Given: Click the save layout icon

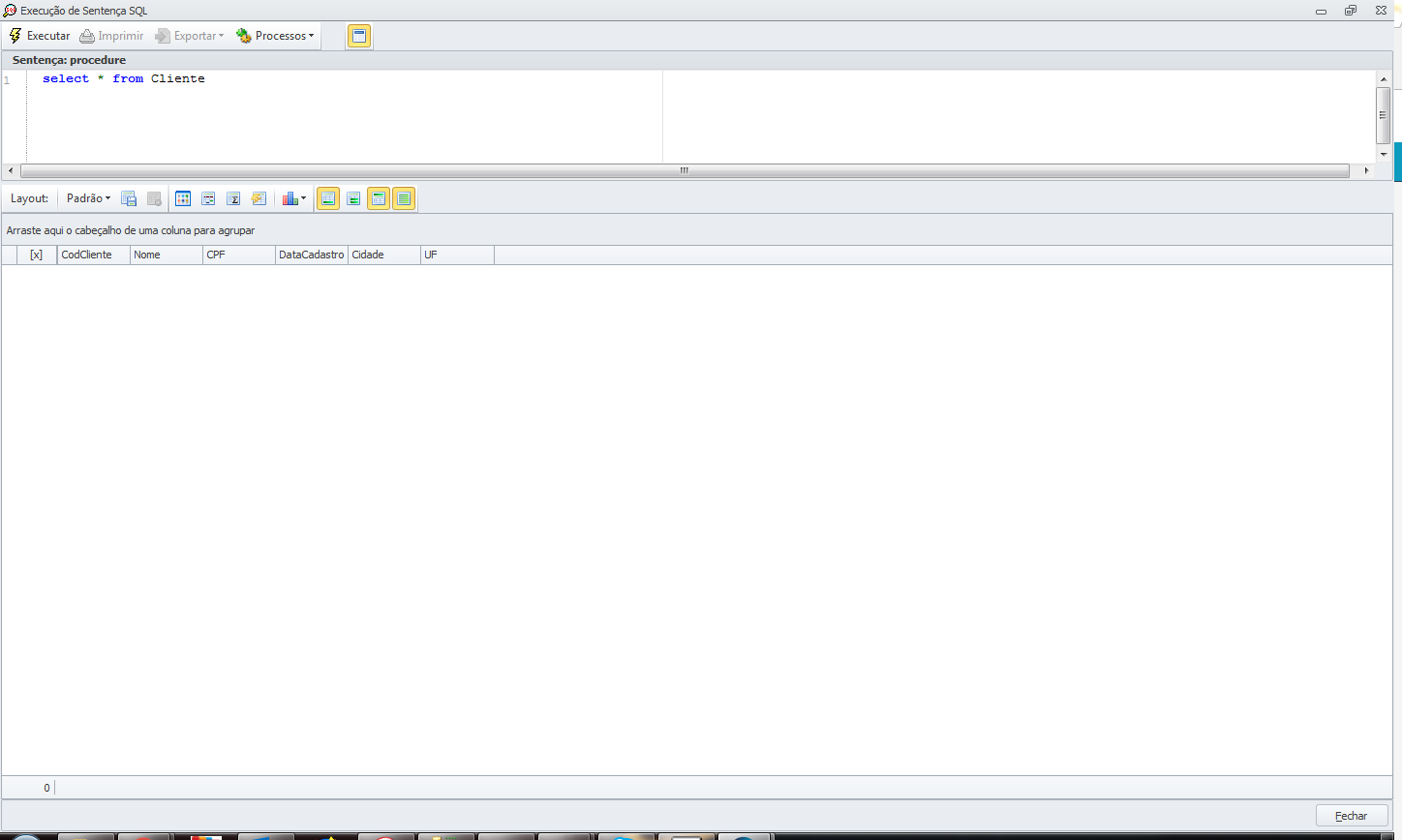Looking at the screenshot, I should [129, 198].
